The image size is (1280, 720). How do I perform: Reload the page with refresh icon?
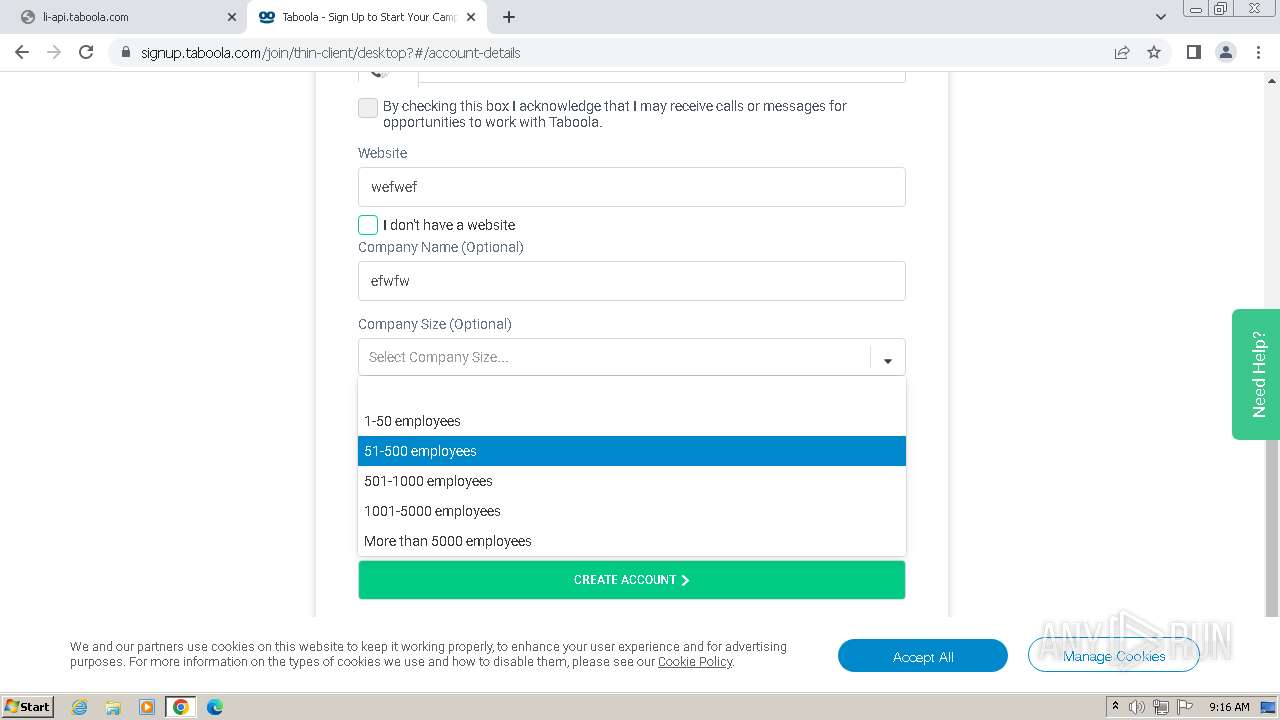point(86,52)
